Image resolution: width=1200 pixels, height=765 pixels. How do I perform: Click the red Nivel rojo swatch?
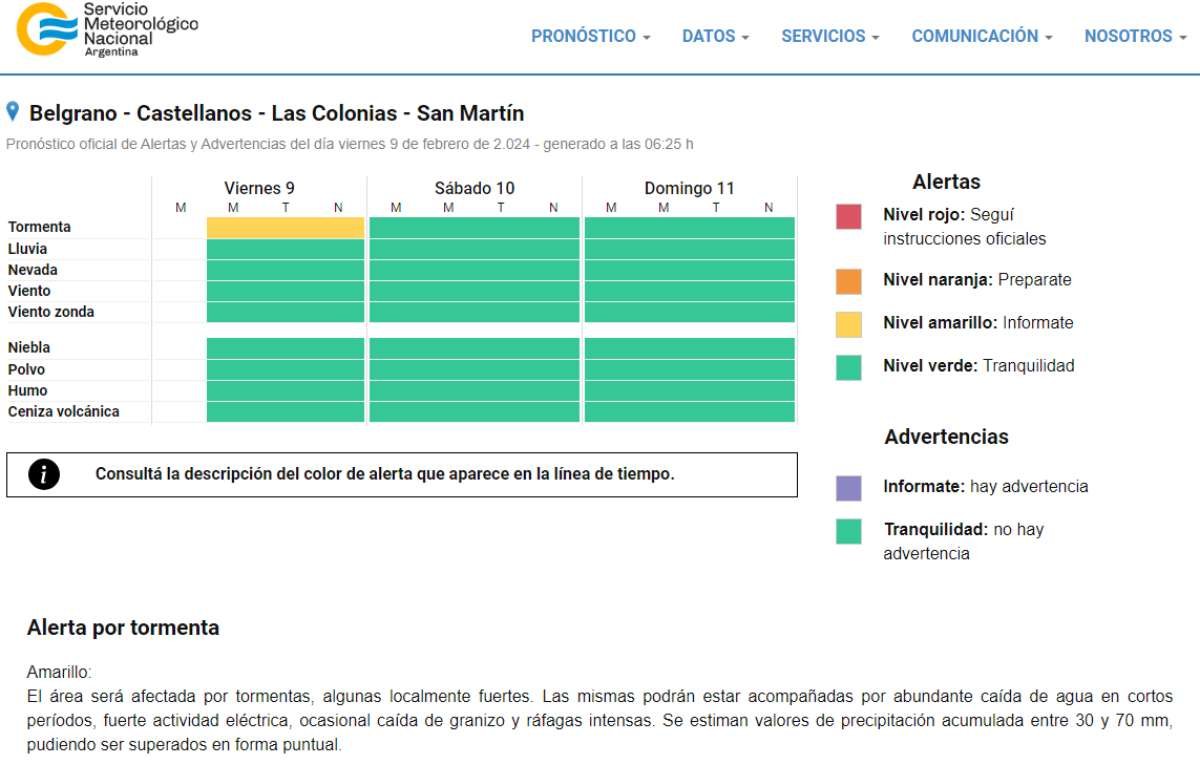point(848,217)
